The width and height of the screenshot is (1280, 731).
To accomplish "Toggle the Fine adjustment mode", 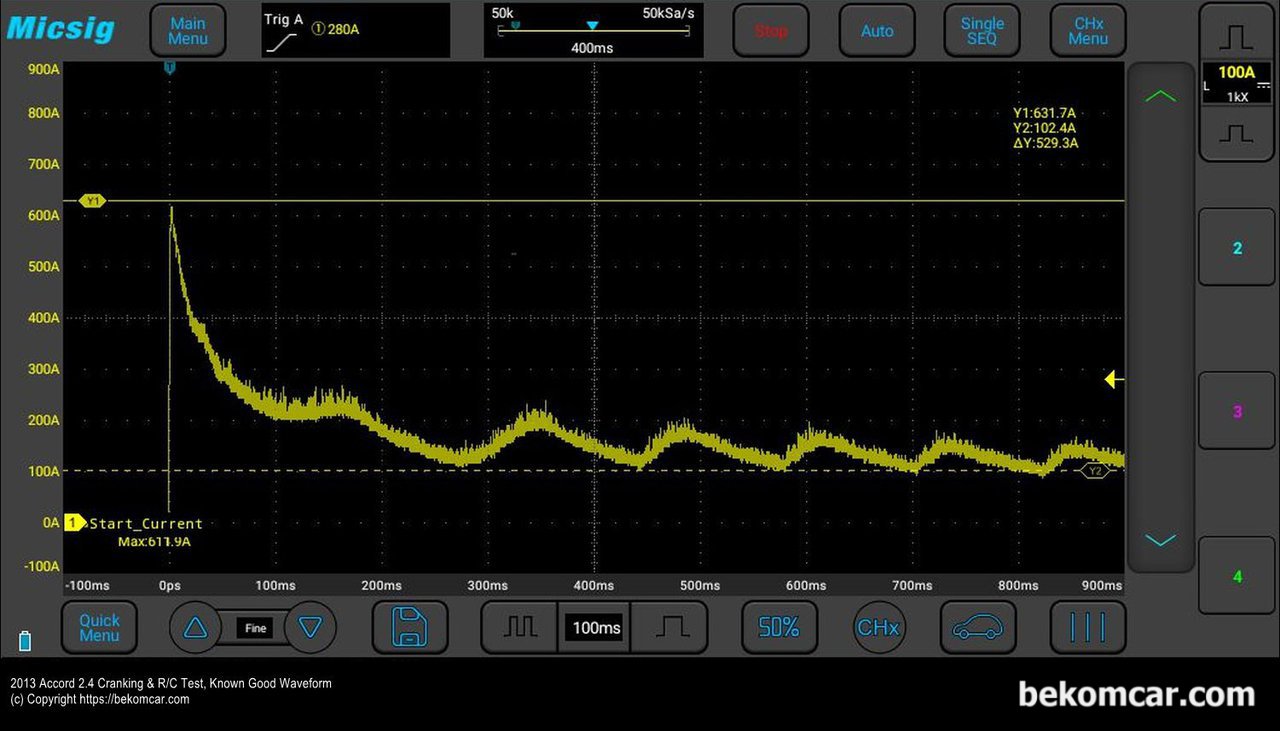I will click(x=255, y=628).
